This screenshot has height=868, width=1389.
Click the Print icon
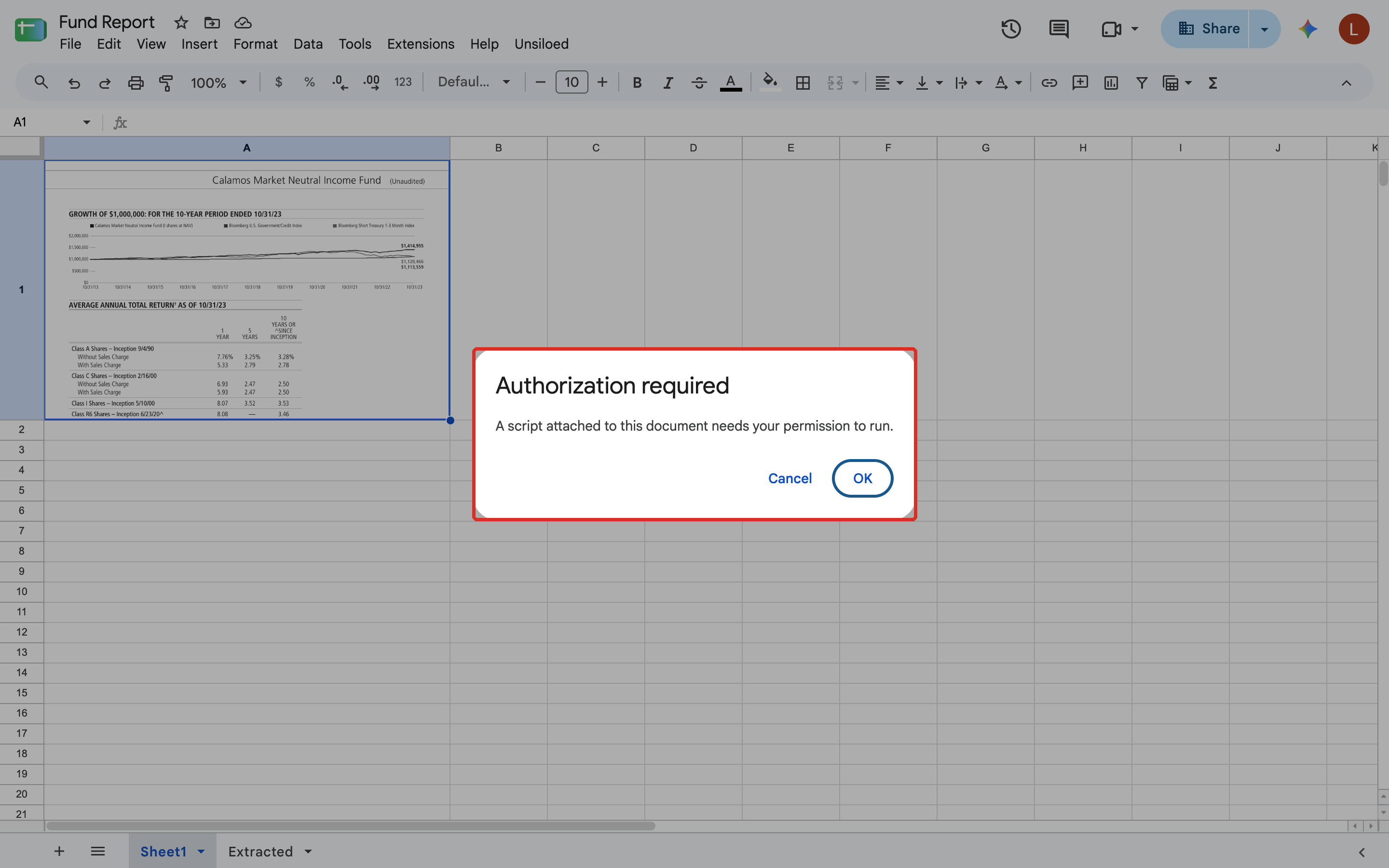click(x=136, y=82)
